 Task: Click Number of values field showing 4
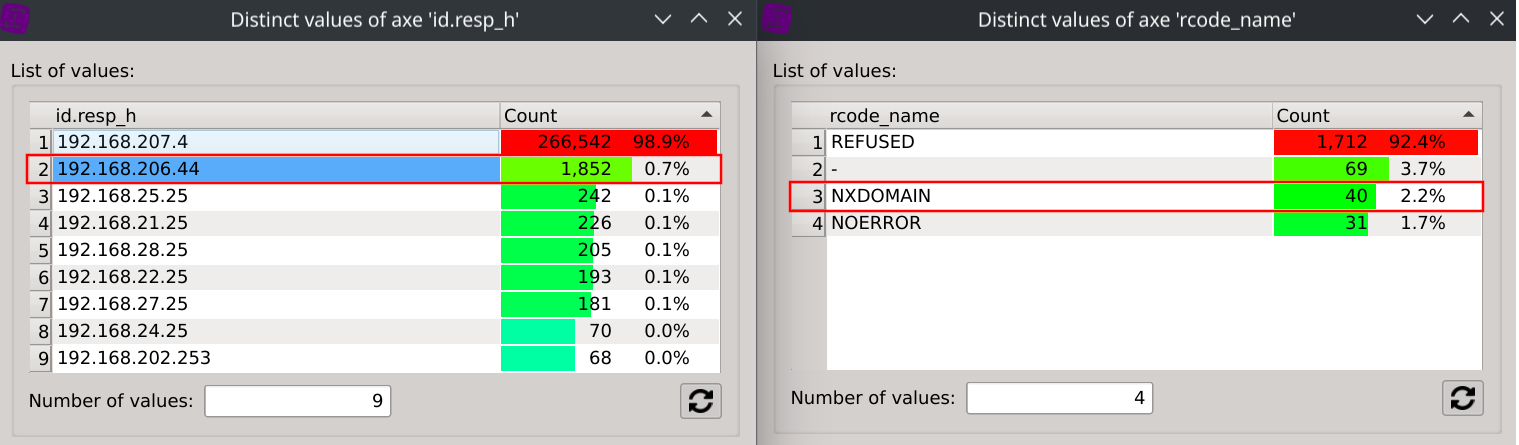pos(1059,398)
